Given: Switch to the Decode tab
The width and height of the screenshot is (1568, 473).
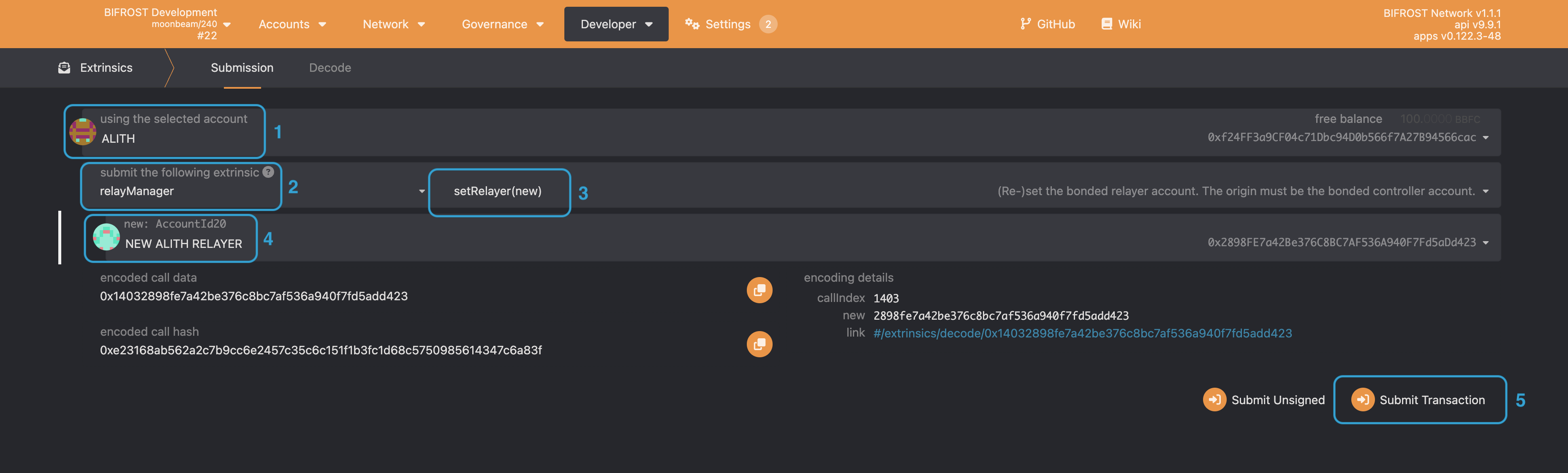Looking at the screenshot, I should click(x=329, y=68).
